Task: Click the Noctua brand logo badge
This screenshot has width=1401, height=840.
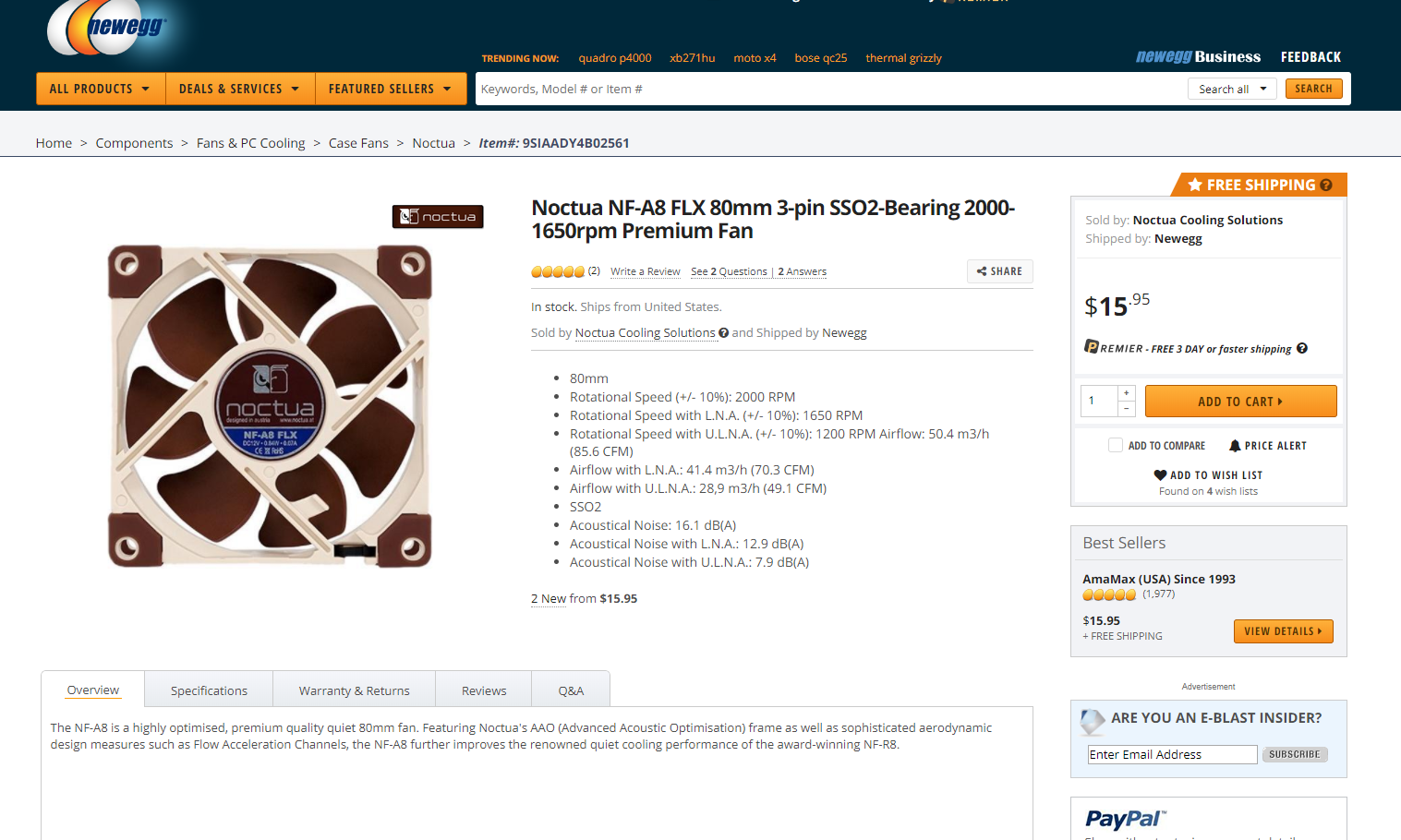Action: pyautogui.click(x=438, y=217)
